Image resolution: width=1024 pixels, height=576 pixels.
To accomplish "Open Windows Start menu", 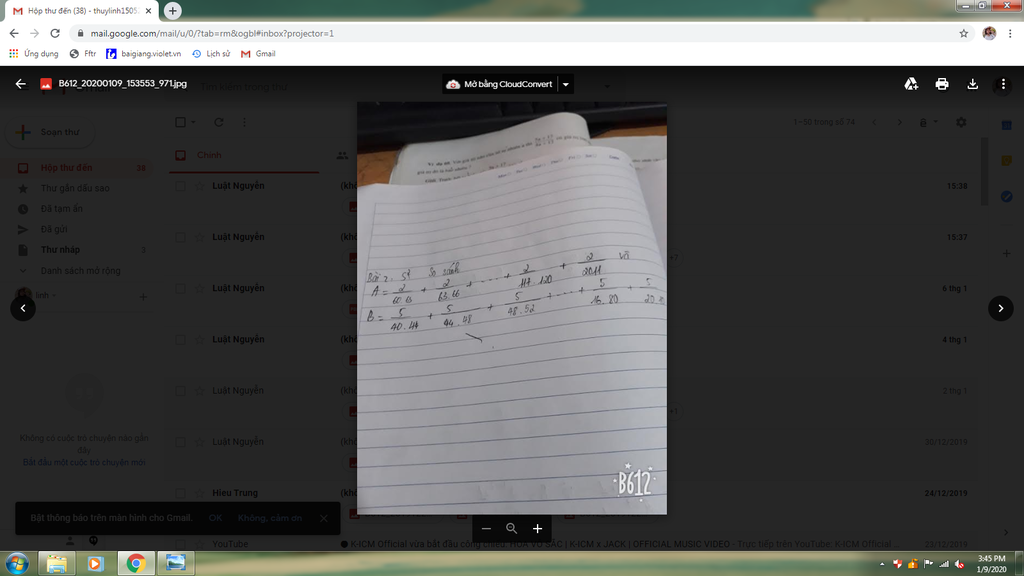I will click(x=17, y=563).
